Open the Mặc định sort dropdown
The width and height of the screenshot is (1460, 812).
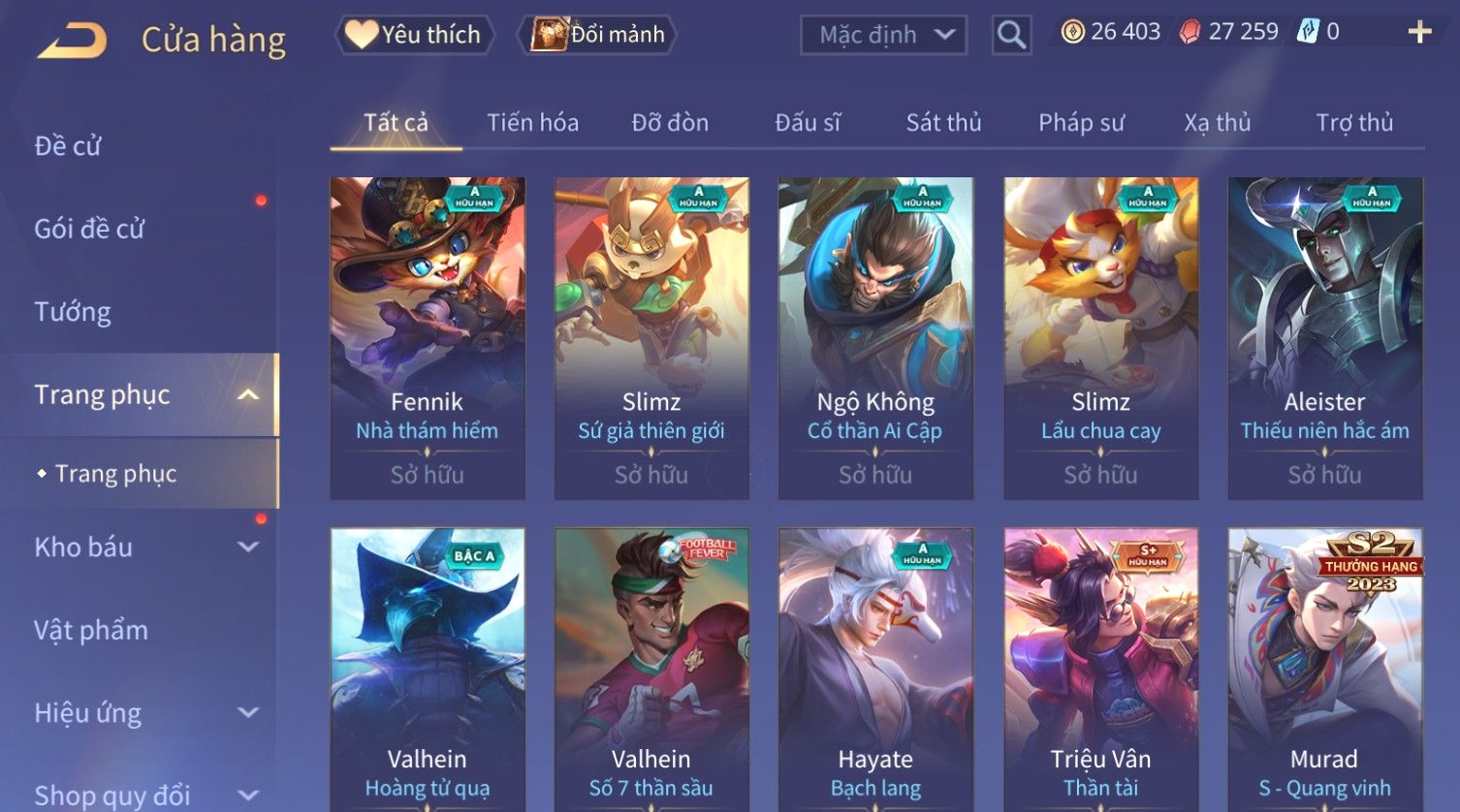click(883, 35)
